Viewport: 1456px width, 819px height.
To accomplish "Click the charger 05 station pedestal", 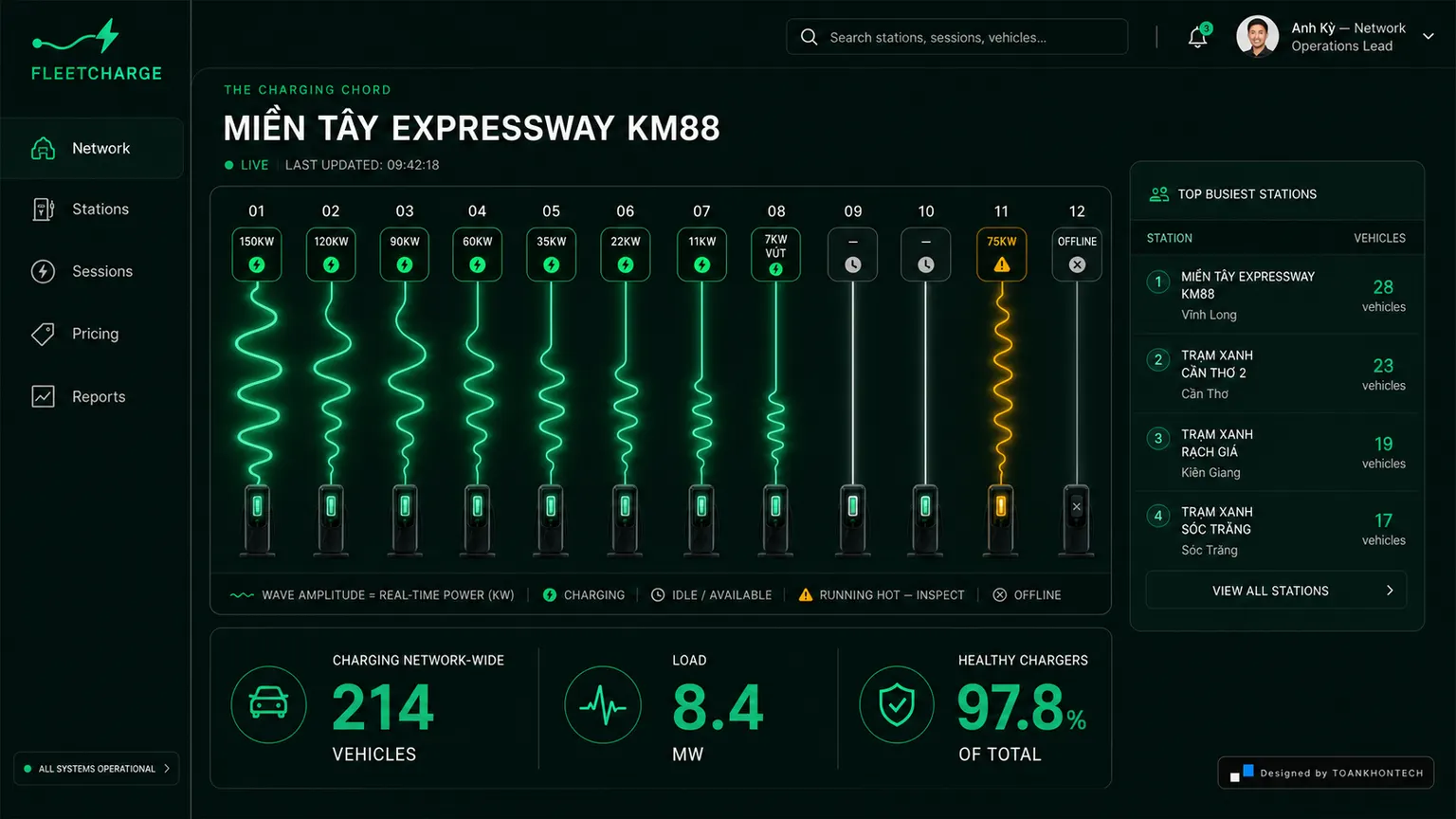I will (551, 519).
